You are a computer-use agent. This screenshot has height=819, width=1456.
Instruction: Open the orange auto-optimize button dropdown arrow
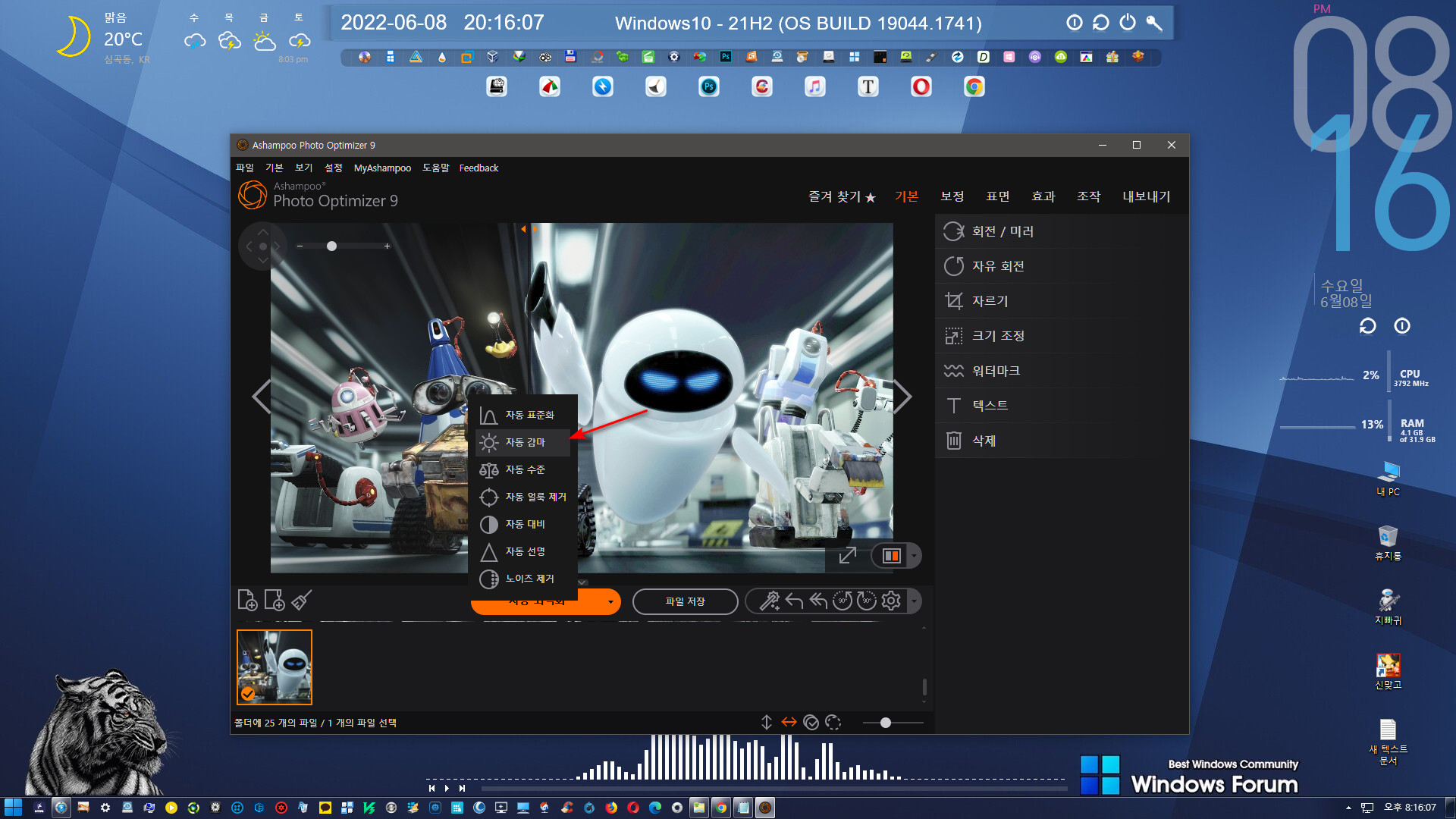[610, 602]
